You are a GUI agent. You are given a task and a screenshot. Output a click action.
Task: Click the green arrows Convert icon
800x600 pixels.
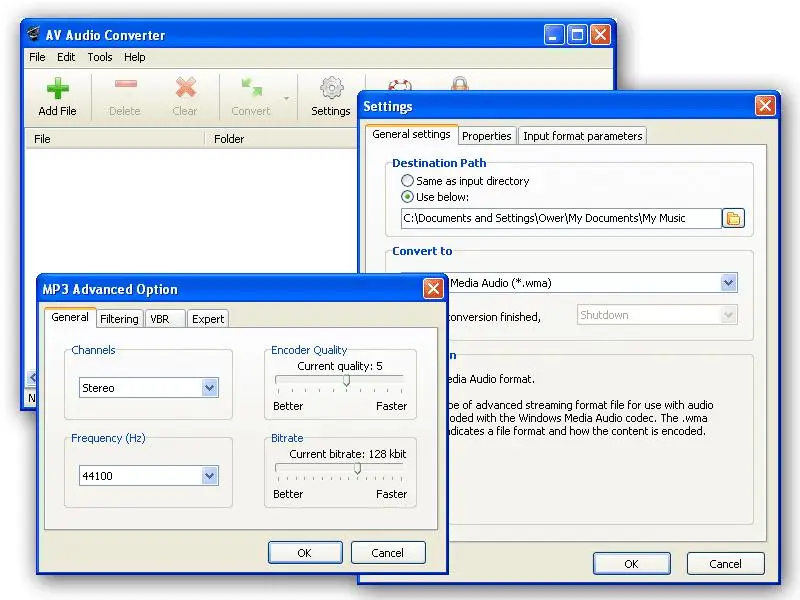[252, 87]
